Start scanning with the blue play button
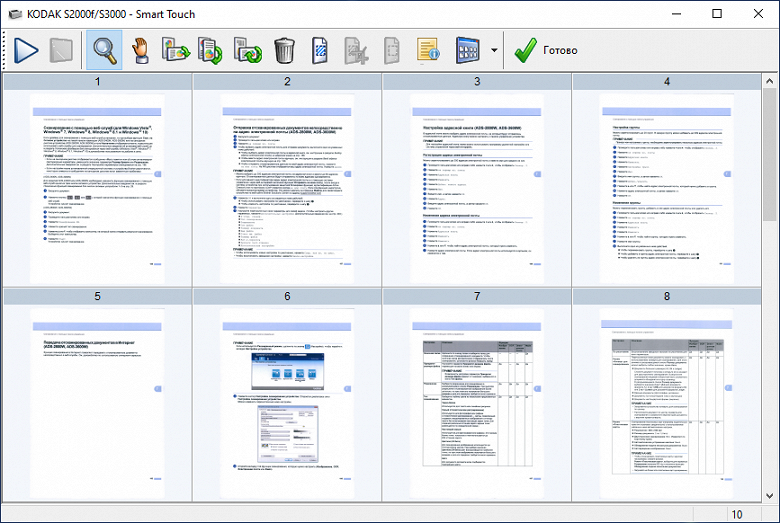 (25, 50)
